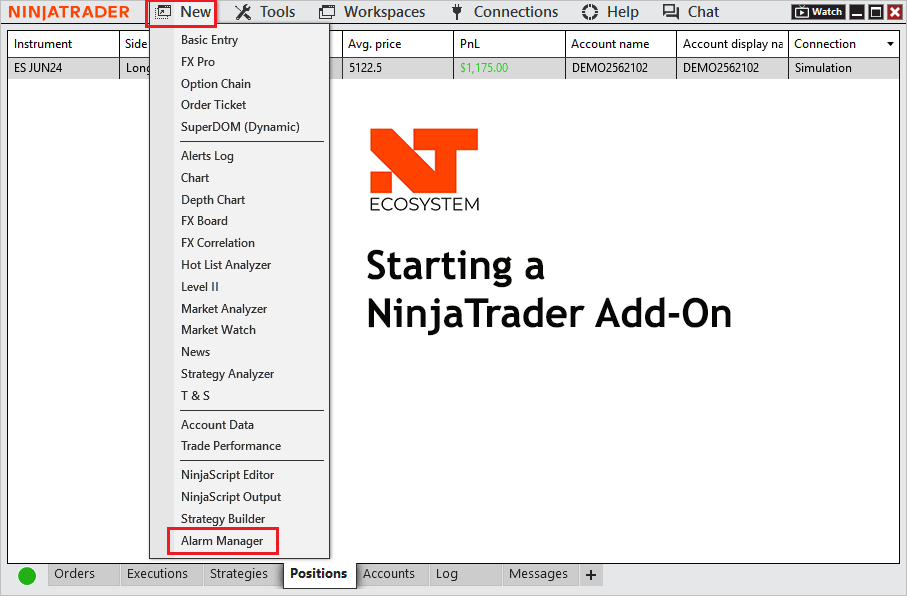
Task: Click the Workspaces icon
Action: pos(327,12)
